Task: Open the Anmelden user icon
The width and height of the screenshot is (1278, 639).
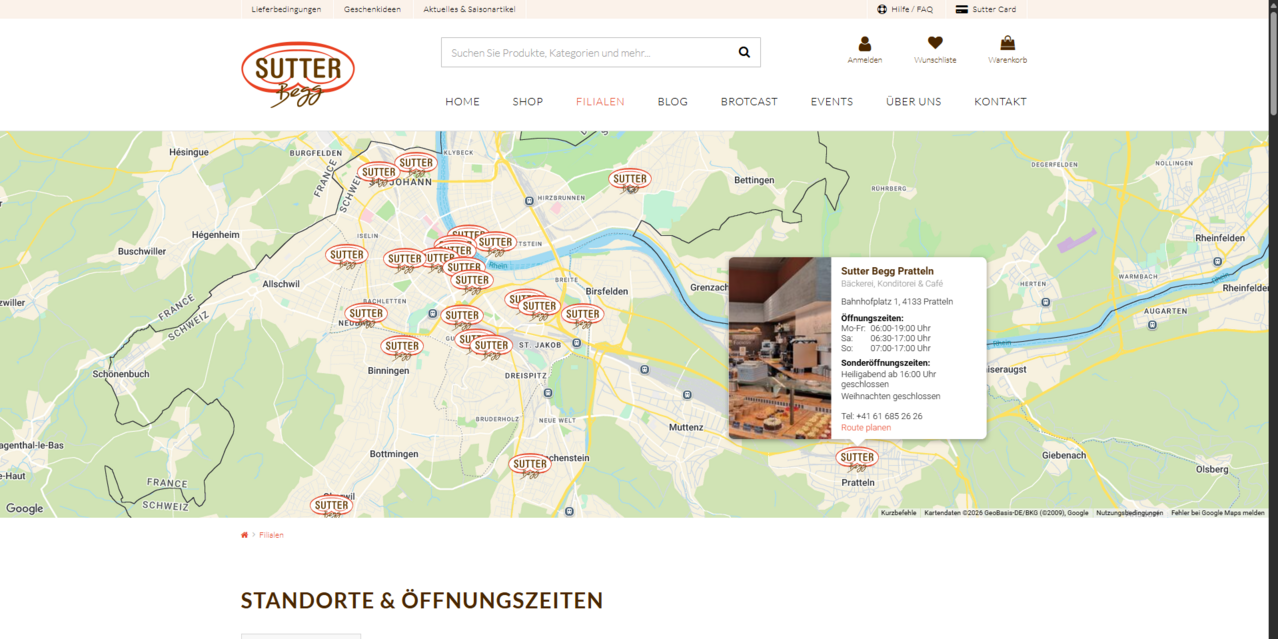Action: (865, 43)
